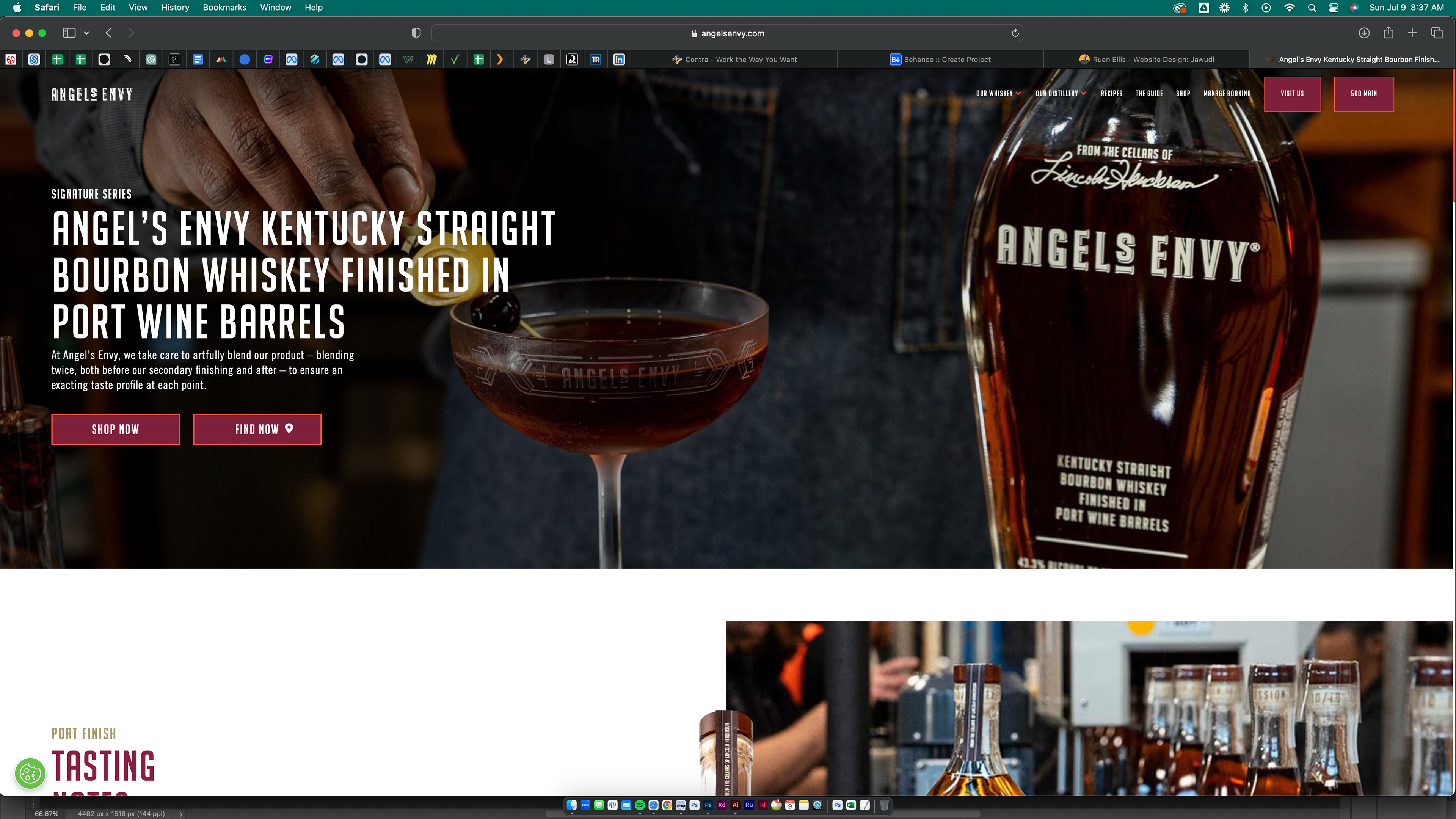Screen dimensions: 1456x819
Task: Open Spotify from the dock
Action: [x=640, y=805]
